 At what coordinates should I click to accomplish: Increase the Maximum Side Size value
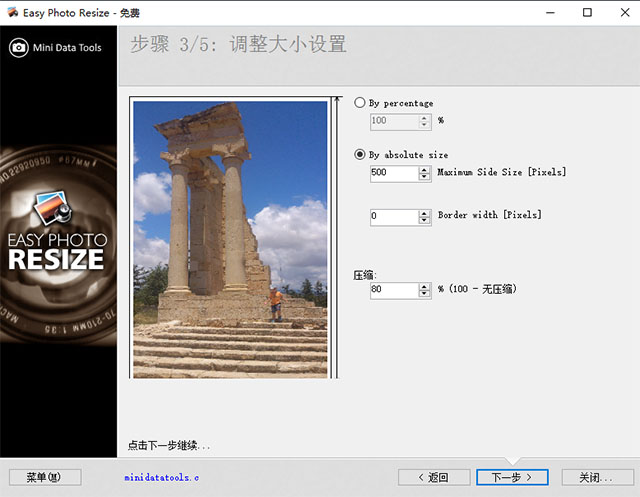425,169
